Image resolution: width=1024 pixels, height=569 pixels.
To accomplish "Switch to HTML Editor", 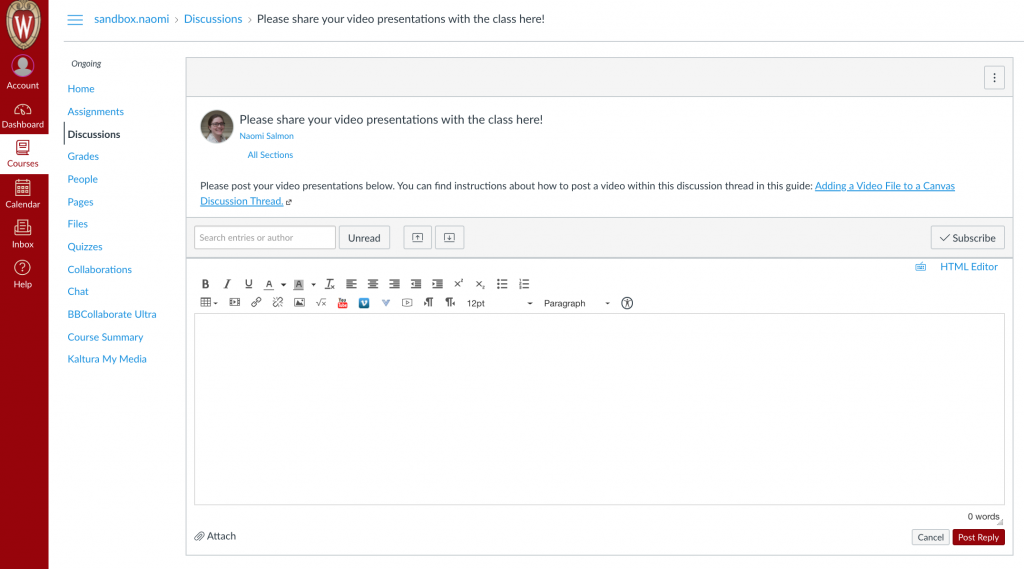I will (968, 267).
